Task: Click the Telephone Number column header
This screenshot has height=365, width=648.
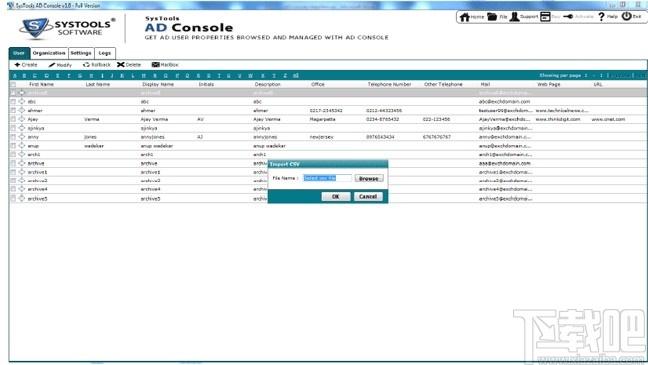Action: click(389, 84)
